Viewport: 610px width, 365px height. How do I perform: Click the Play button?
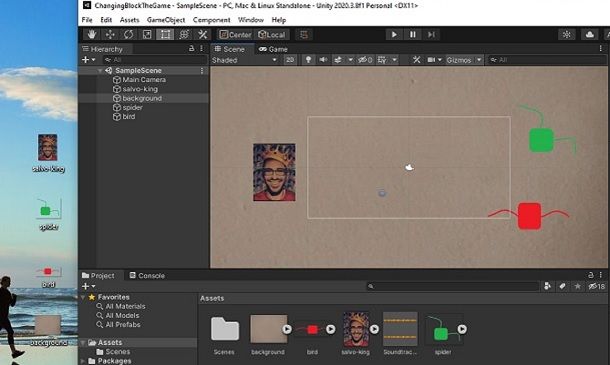pyautogui.click(x=394, y=35)
